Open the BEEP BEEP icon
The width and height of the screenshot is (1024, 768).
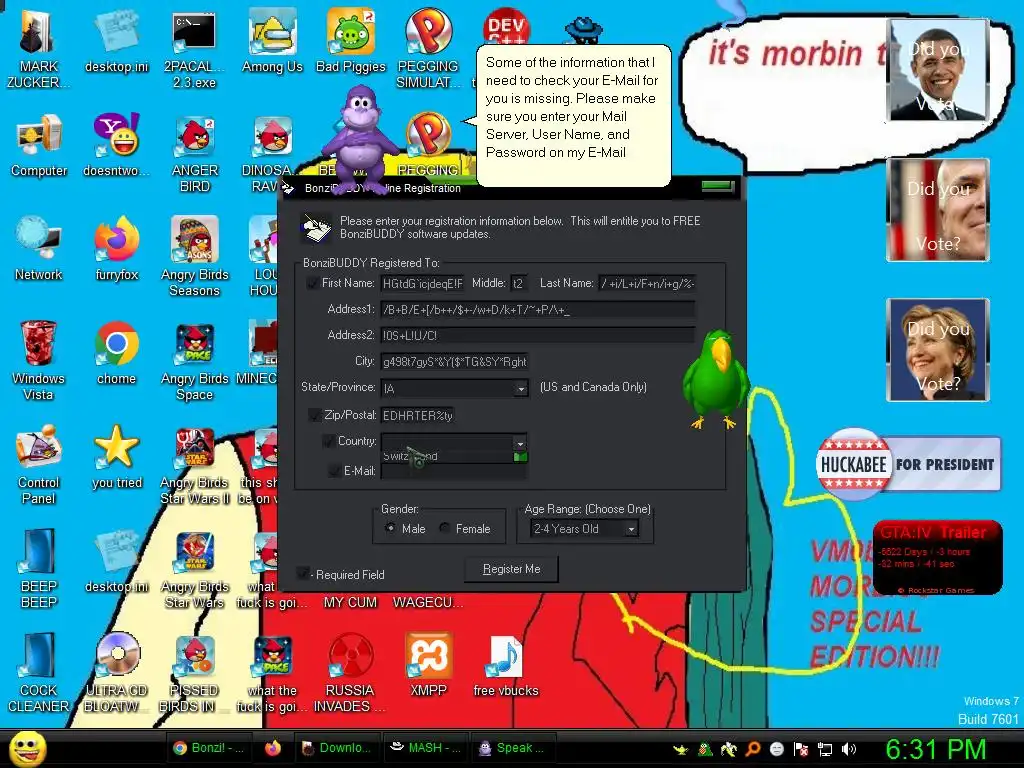39,568
